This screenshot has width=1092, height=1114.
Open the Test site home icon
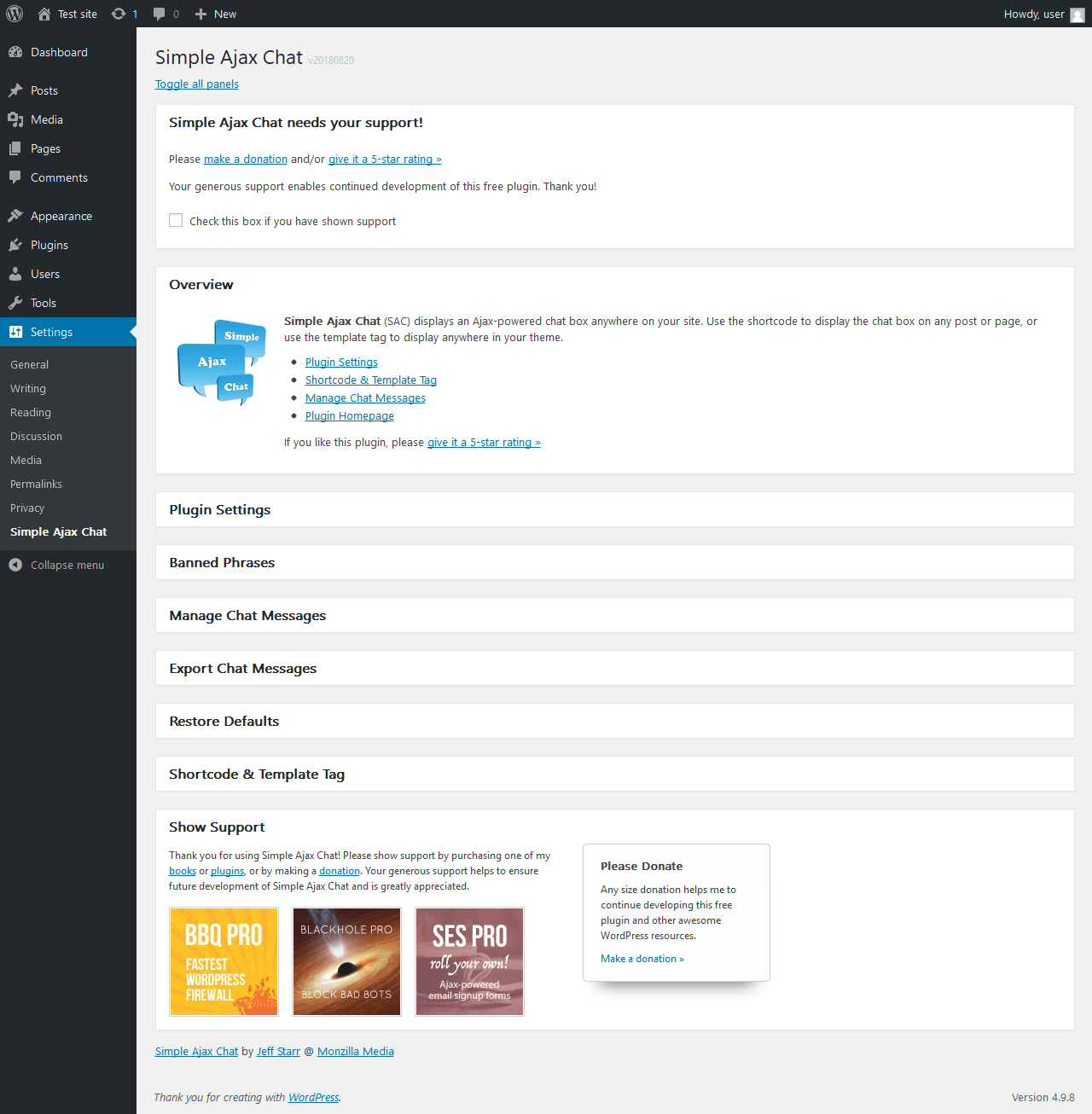pyautogui.click(x=44, y=14)
